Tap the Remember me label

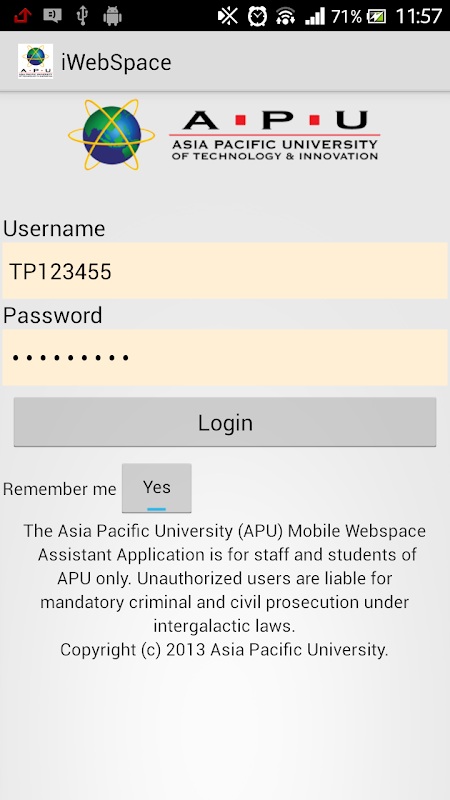[60, 489]
